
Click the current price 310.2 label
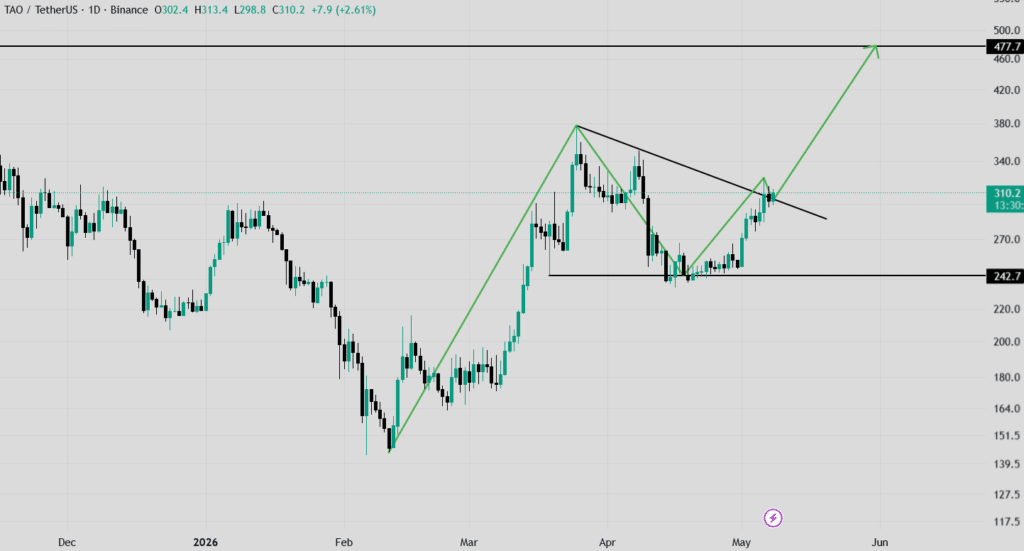(x=1006, y=193)
